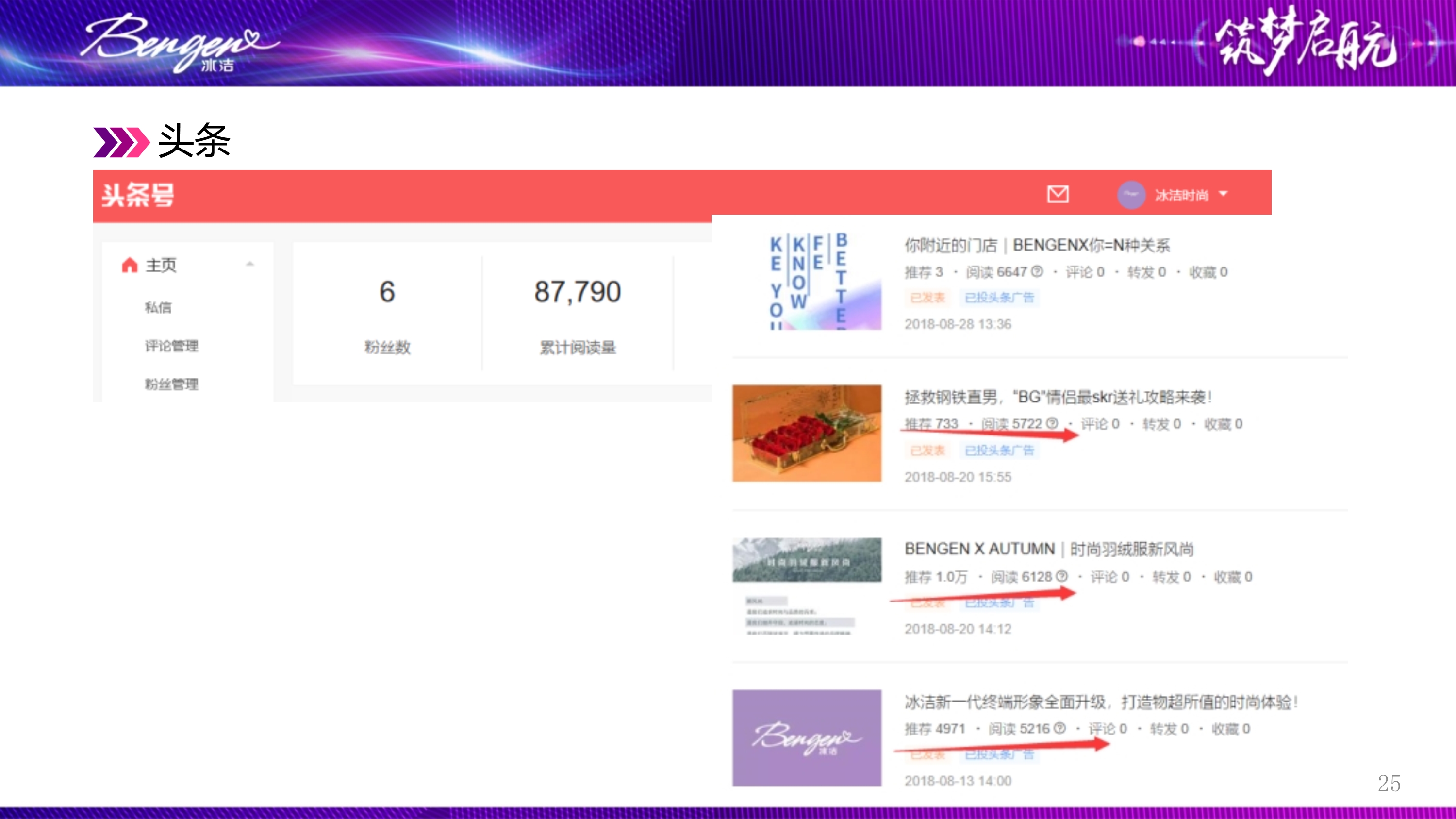Open 评论管理 in the sidebar
Image resolution: width=1456 pixels, height=819 pixels.
tap(172, 346)
